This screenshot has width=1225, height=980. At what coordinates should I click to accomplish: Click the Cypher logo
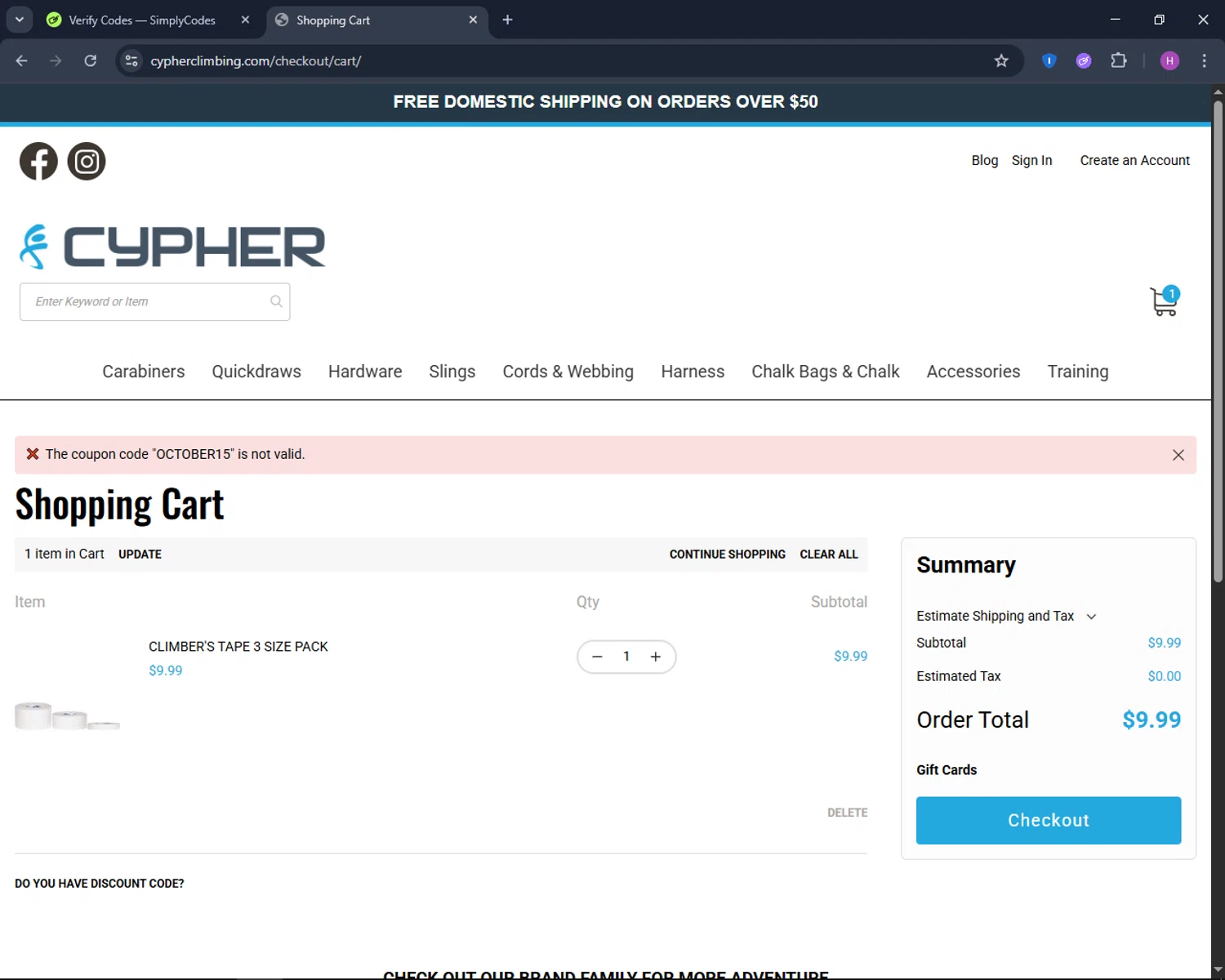172,247
